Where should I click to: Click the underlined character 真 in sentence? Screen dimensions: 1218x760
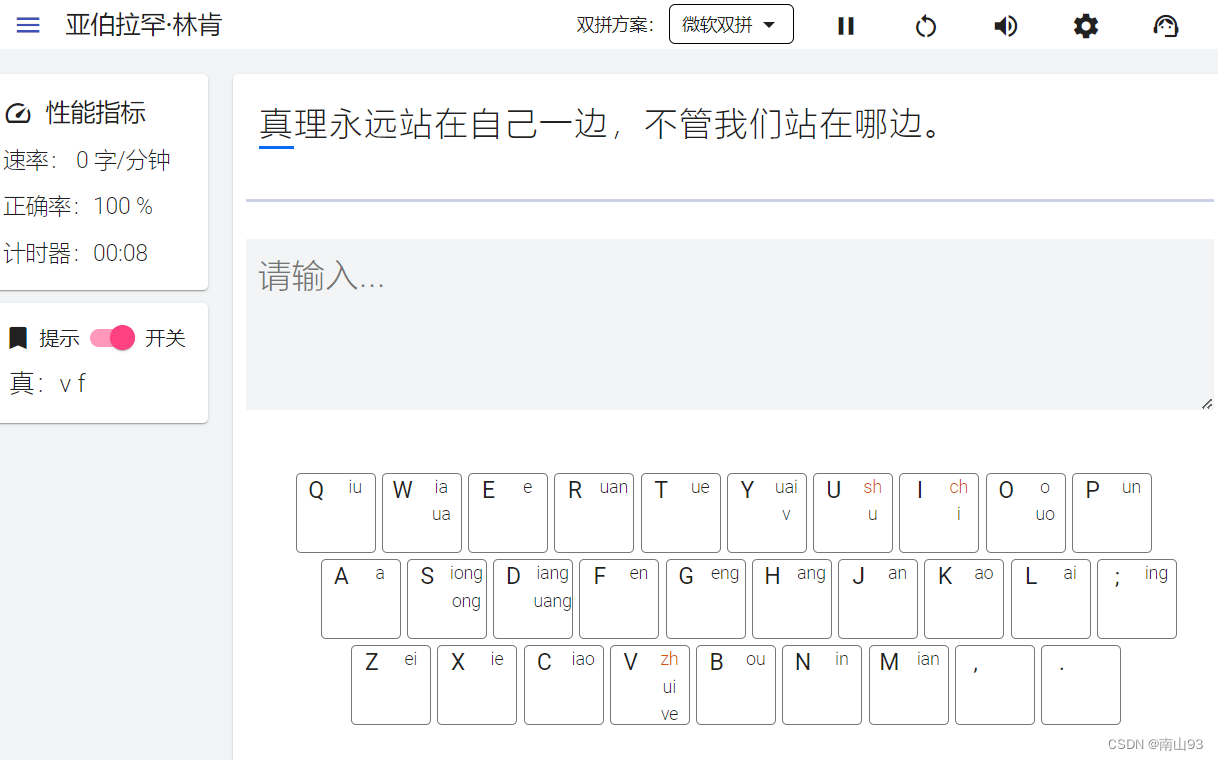click(x=277, y=125)
